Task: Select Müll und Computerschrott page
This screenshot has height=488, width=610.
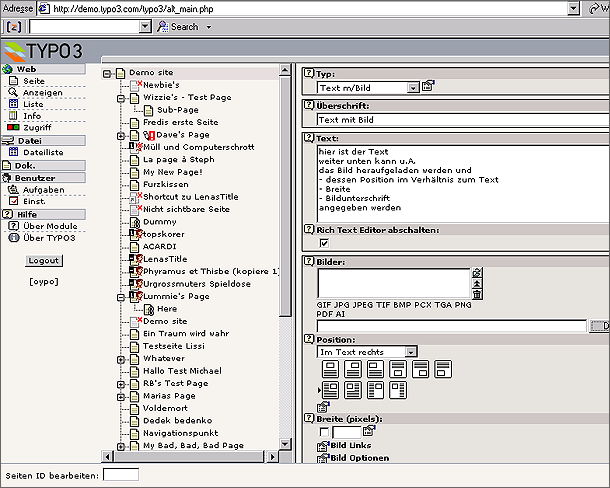Action: click(198, 147)
